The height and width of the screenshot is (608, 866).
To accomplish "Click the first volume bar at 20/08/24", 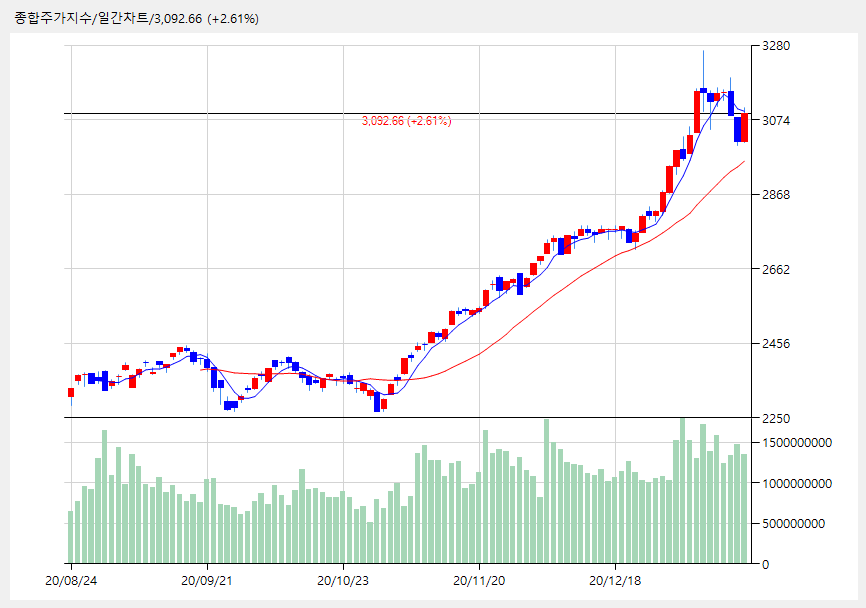I will pos(71,537).
